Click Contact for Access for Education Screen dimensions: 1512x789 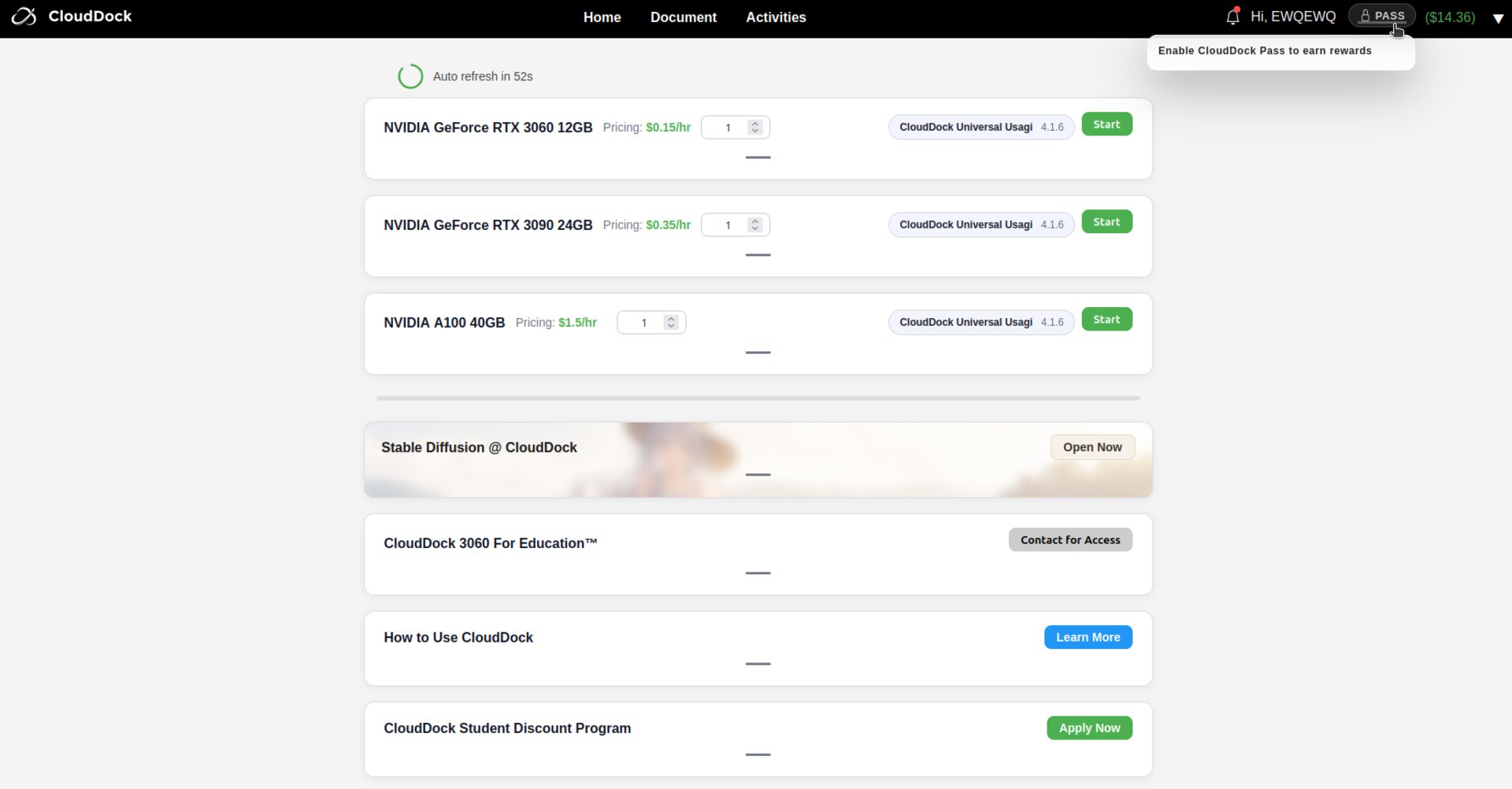click(1069, 540)
